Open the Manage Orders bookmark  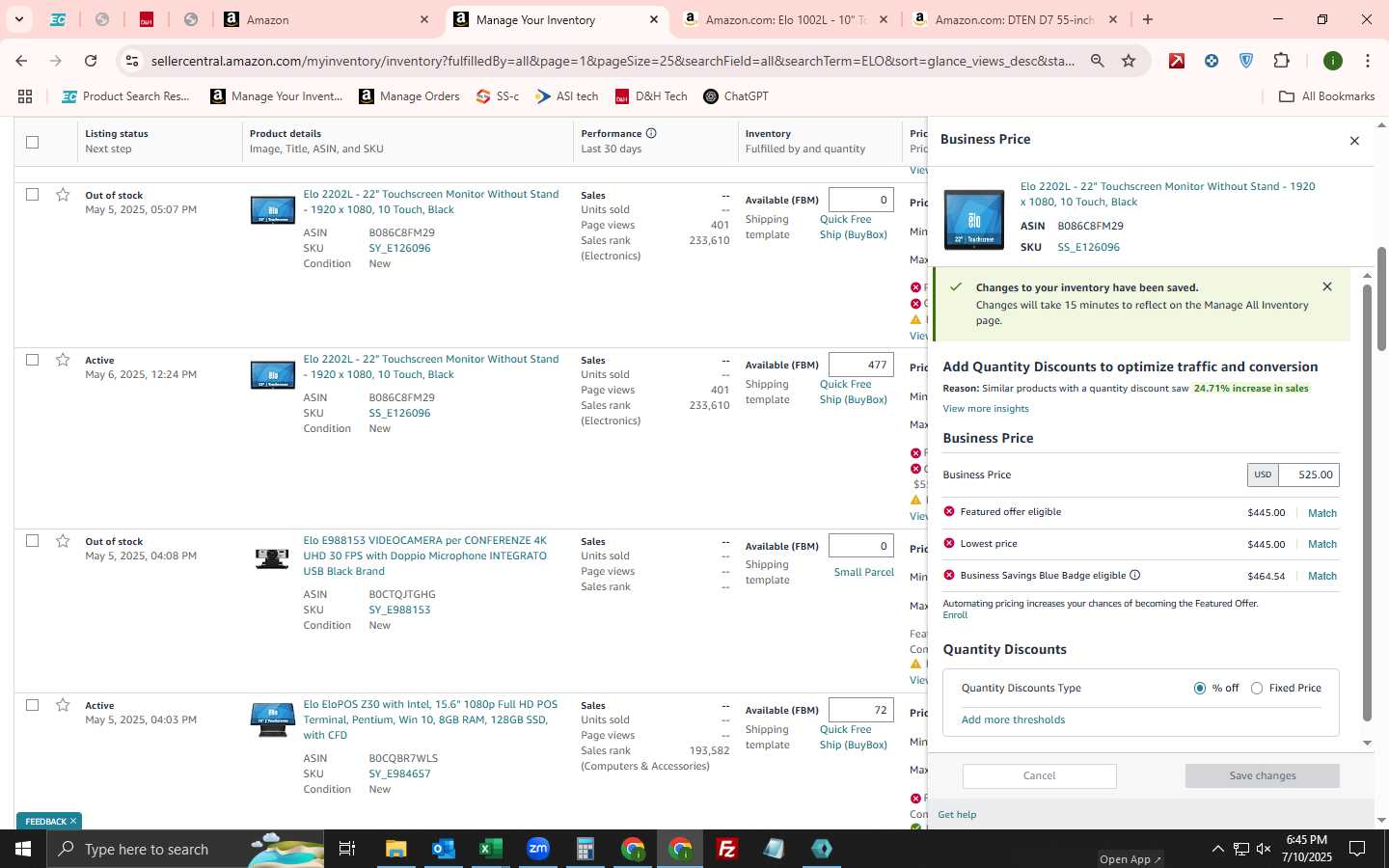point(409,96)
